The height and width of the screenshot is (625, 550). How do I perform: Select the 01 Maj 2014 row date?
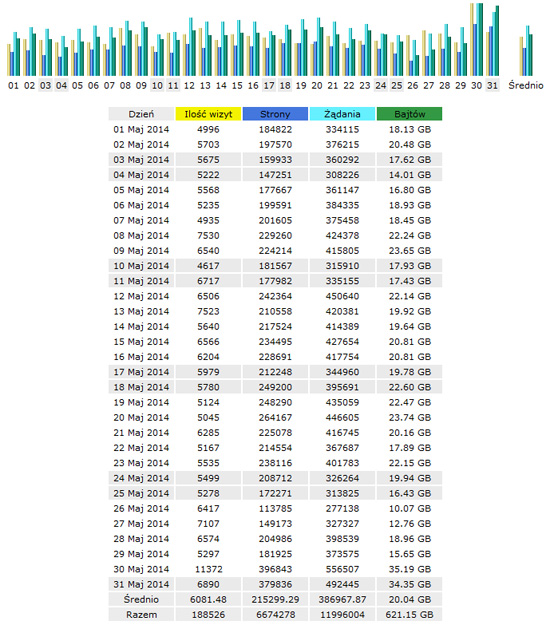[x=141, y=130]
